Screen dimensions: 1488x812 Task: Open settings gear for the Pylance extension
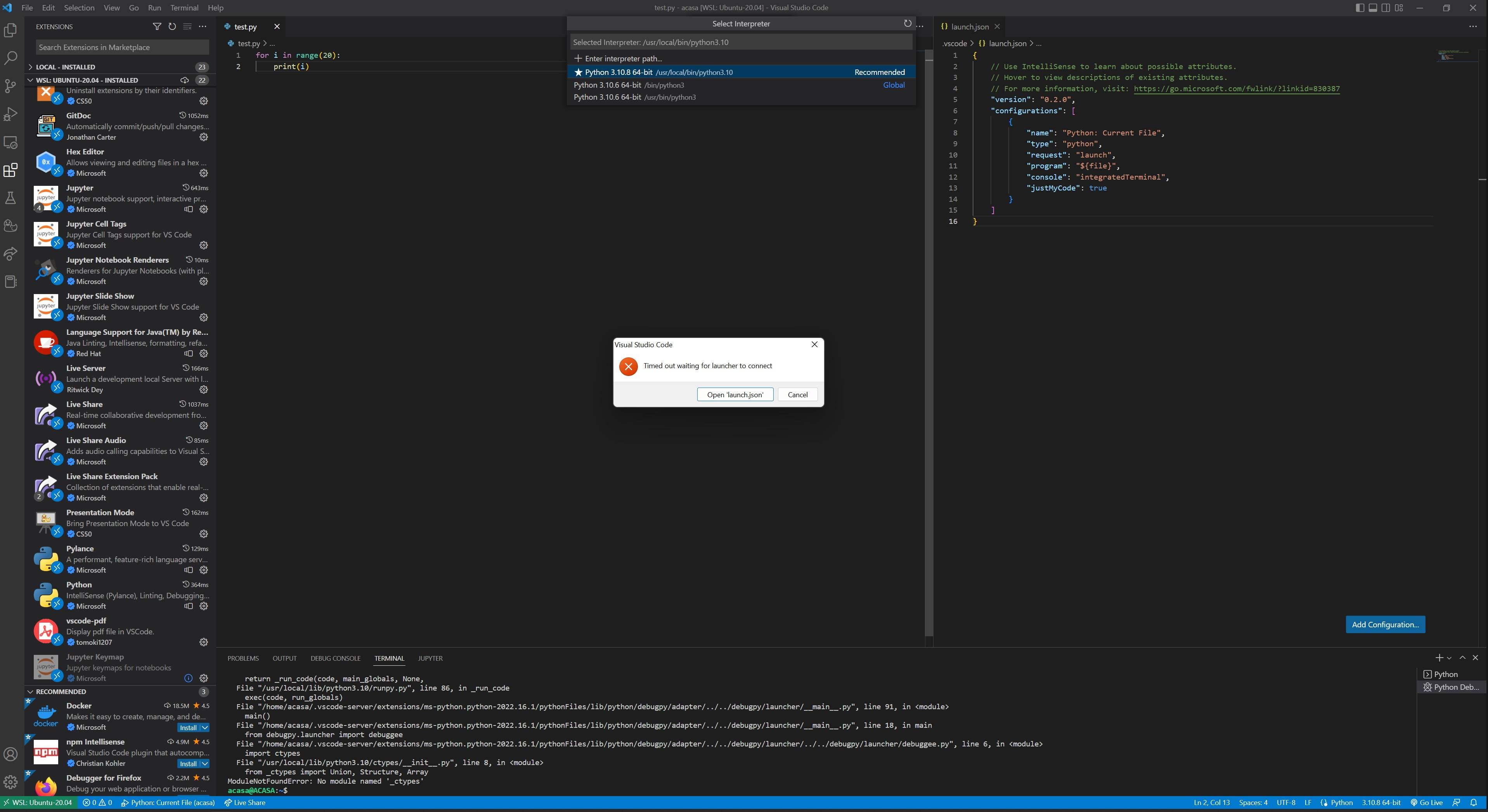tap(203, 570)
